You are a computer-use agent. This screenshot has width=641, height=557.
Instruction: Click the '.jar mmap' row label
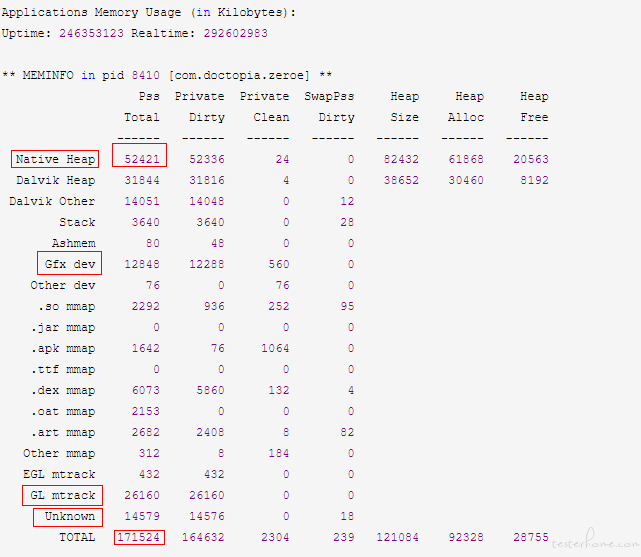(x=63, y=327)
